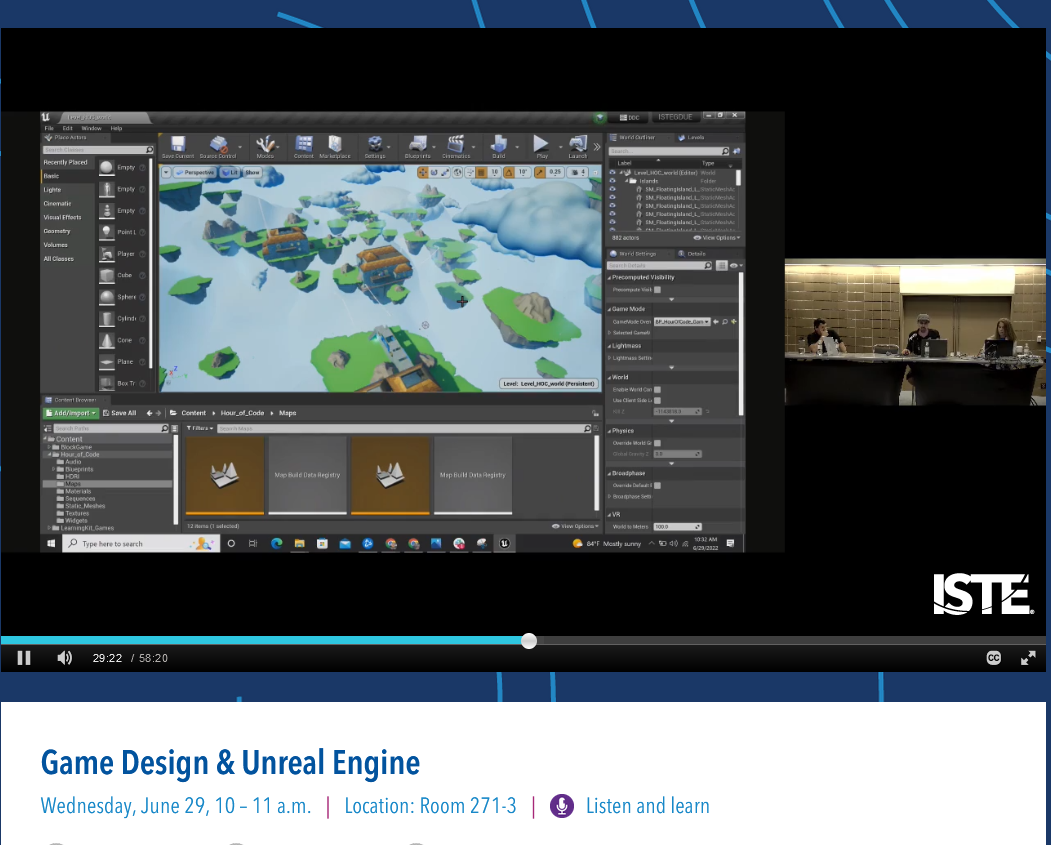Switch to Levels tab
Image resolution: width=1051 pixels, height=845 pixels.
tap(691, 137)
